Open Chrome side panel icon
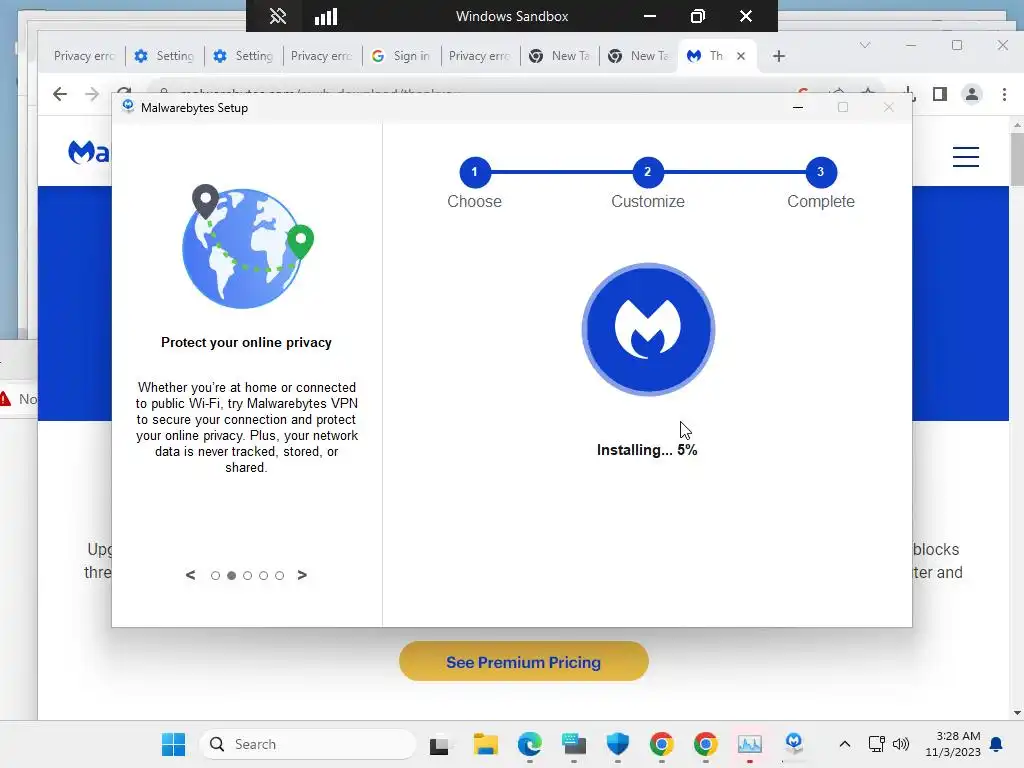This screenshot has width=1024, height=768. coord(940,94)
